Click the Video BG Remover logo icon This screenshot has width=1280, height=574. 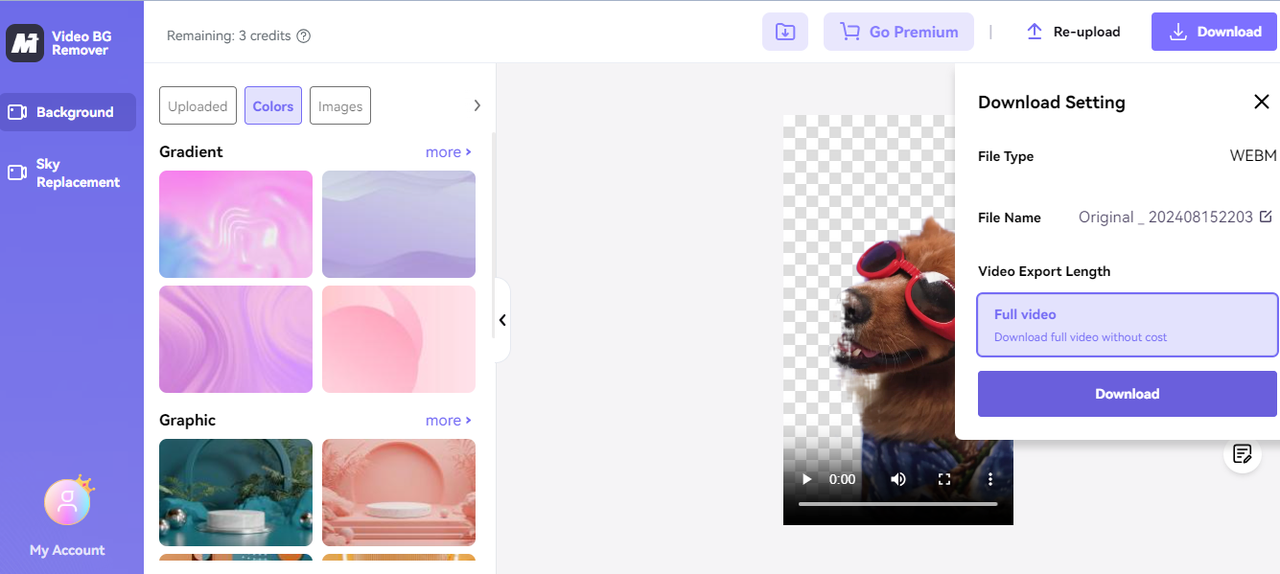24,43
